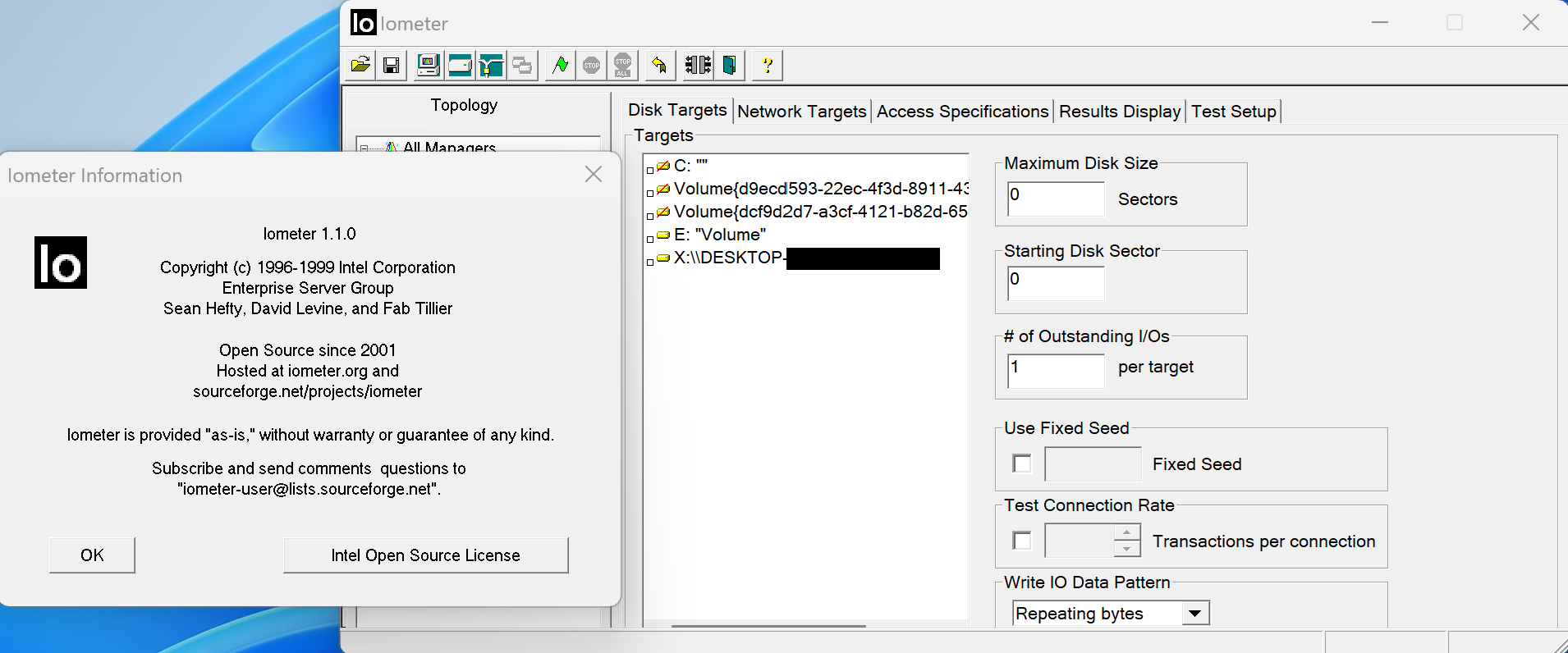The width and height of the screenshot is (1568, 653).
Task: Click the Maximum Disk Size input field
Action: click(1057, 199)
